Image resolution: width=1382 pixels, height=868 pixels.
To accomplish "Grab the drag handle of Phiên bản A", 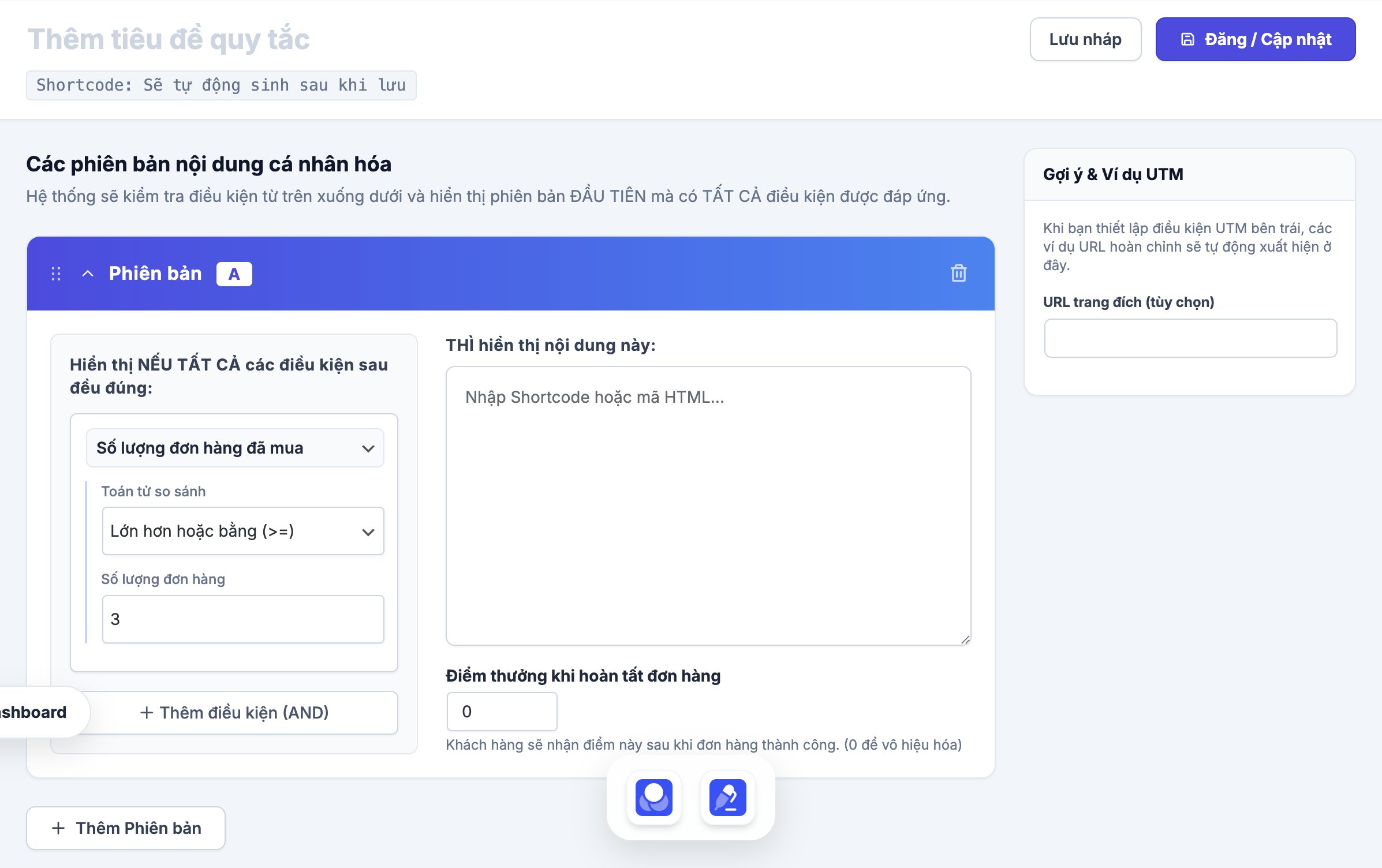I will (56, 274).
